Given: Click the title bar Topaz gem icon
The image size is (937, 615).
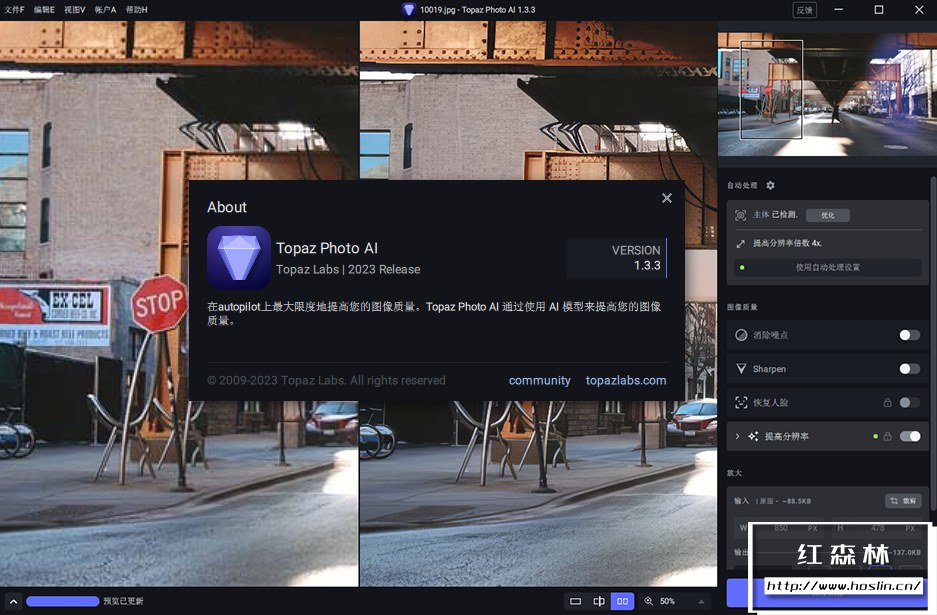Looking at the screenshot, I should (x=408, y=10).
